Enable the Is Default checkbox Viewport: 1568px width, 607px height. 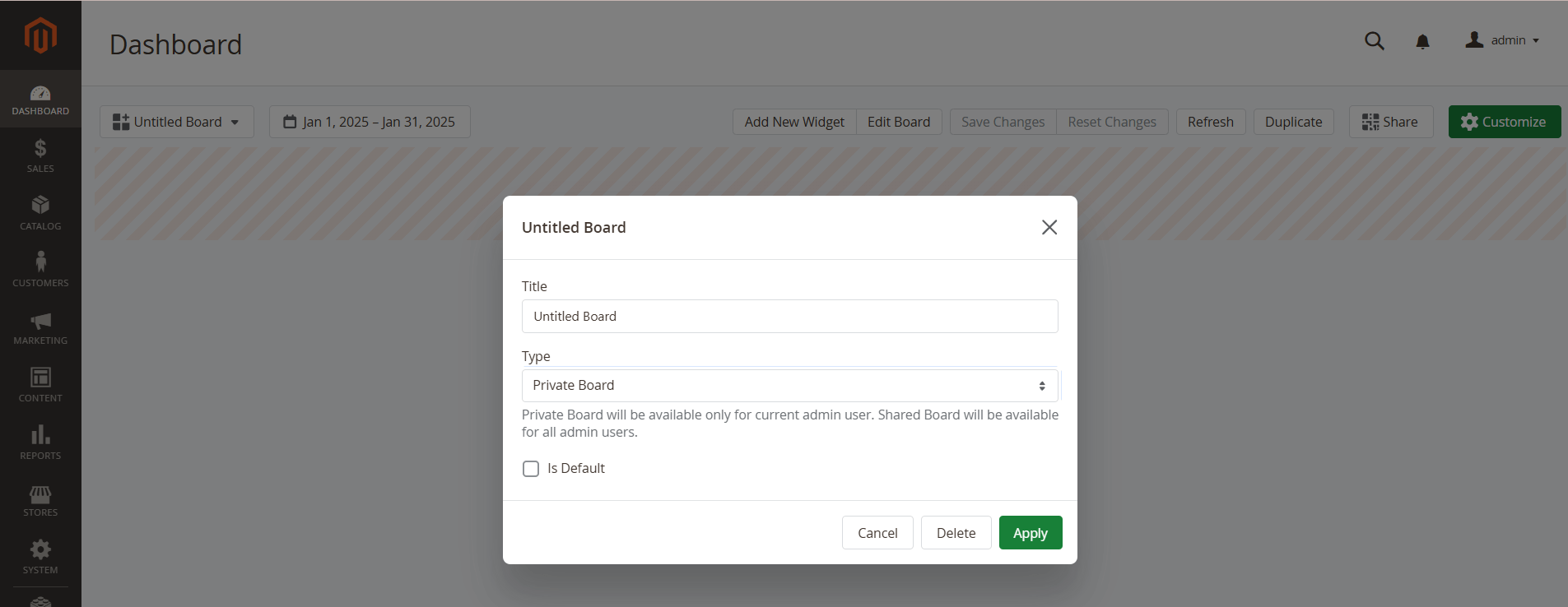pos(531,469)
